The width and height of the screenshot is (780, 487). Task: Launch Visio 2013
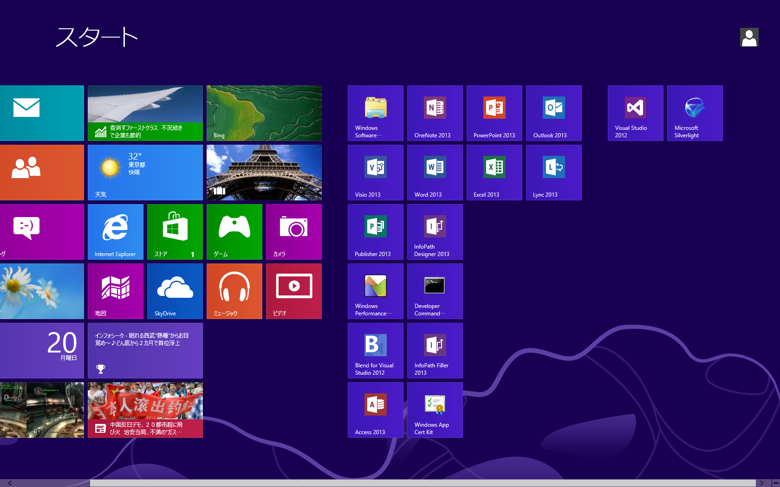376,172
